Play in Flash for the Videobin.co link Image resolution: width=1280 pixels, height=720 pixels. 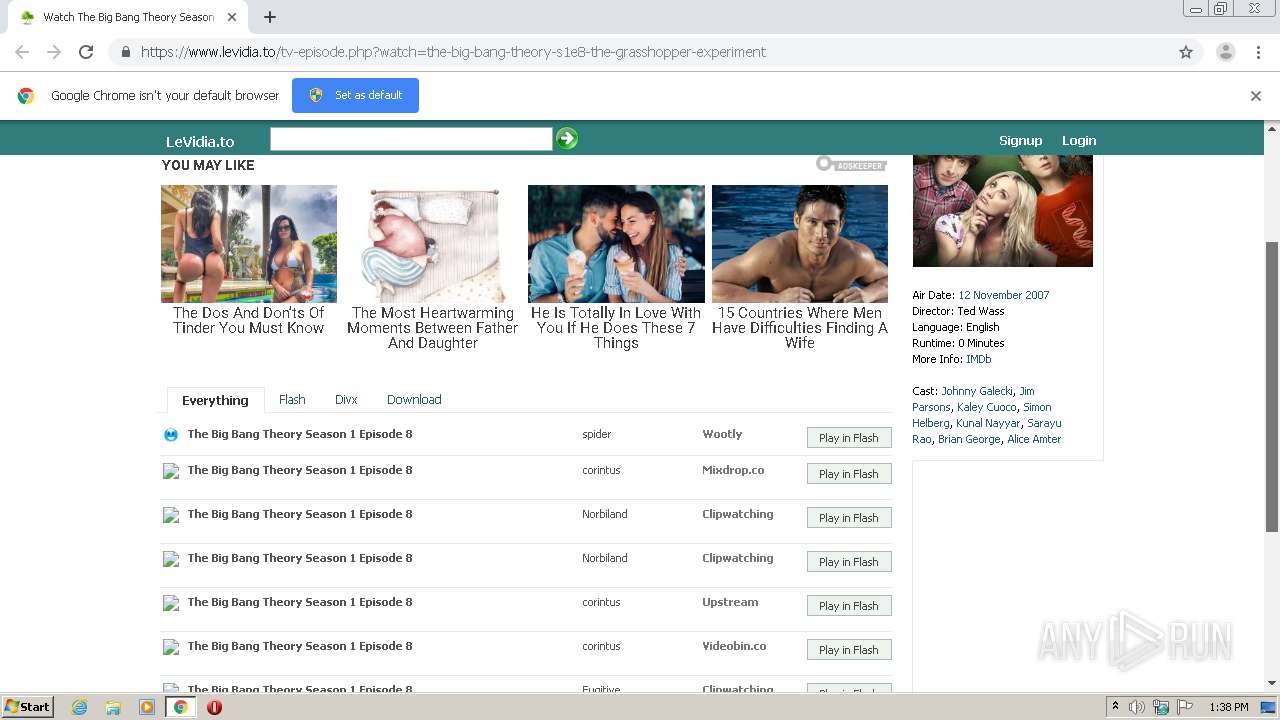point(849,650)
